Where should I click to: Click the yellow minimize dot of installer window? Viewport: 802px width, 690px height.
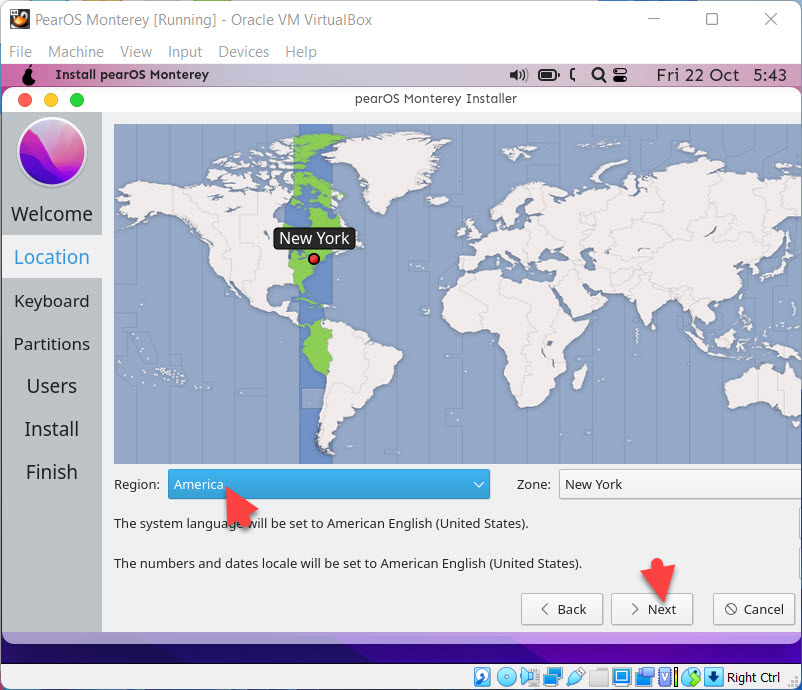51,100
